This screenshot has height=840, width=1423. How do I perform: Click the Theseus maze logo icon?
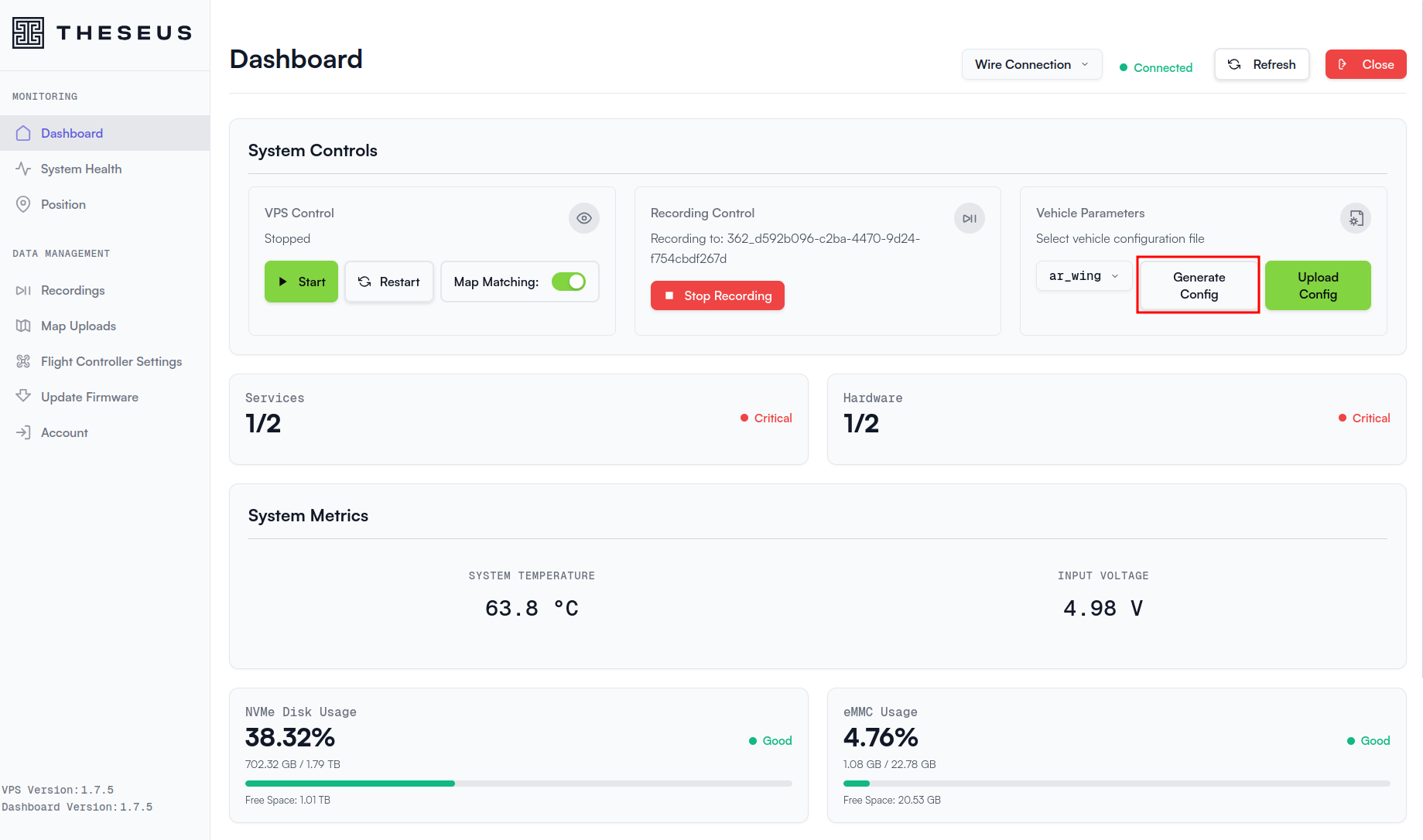click(29, 32)
